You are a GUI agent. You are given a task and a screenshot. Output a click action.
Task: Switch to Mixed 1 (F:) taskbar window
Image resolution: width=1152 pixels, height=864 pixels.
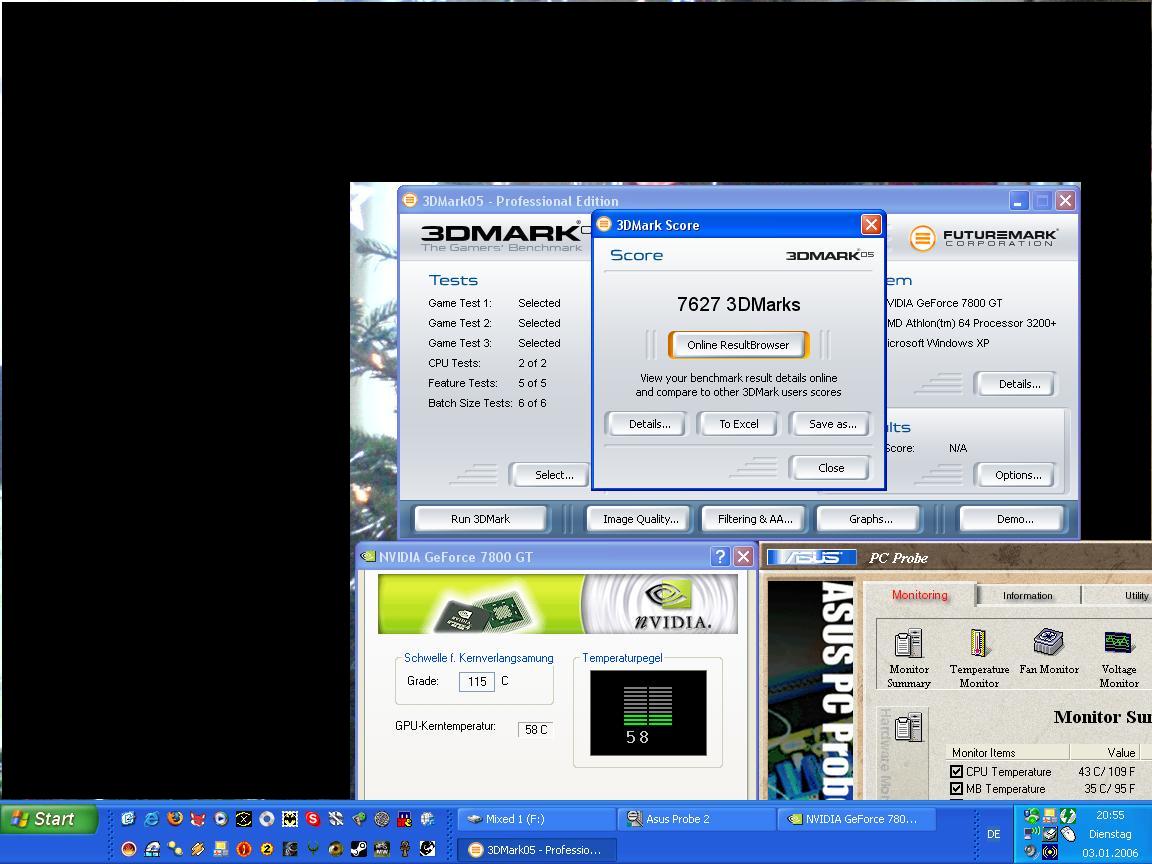tap(536, 818)
